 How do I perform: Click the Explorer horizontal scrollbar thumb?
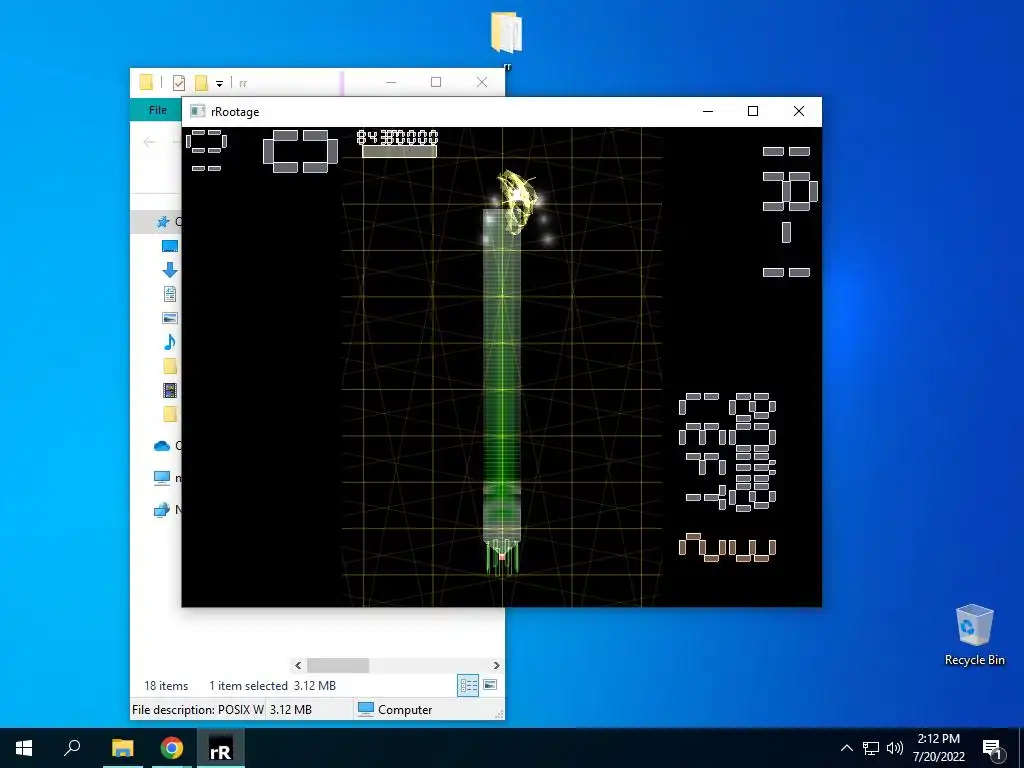[x=338, y=665]
